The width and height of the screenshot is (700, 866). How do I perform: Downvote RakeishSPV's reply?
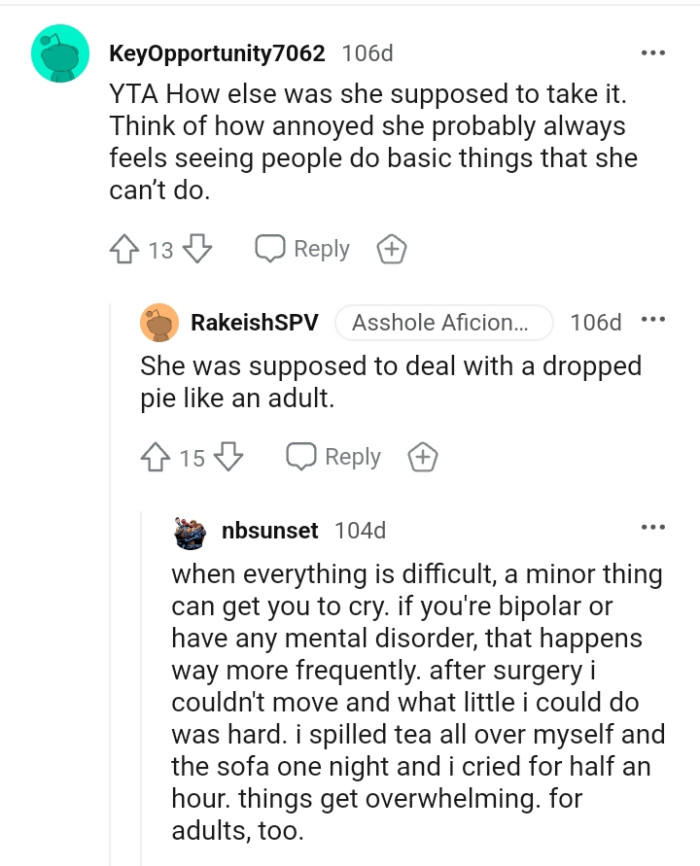[229, 457]
